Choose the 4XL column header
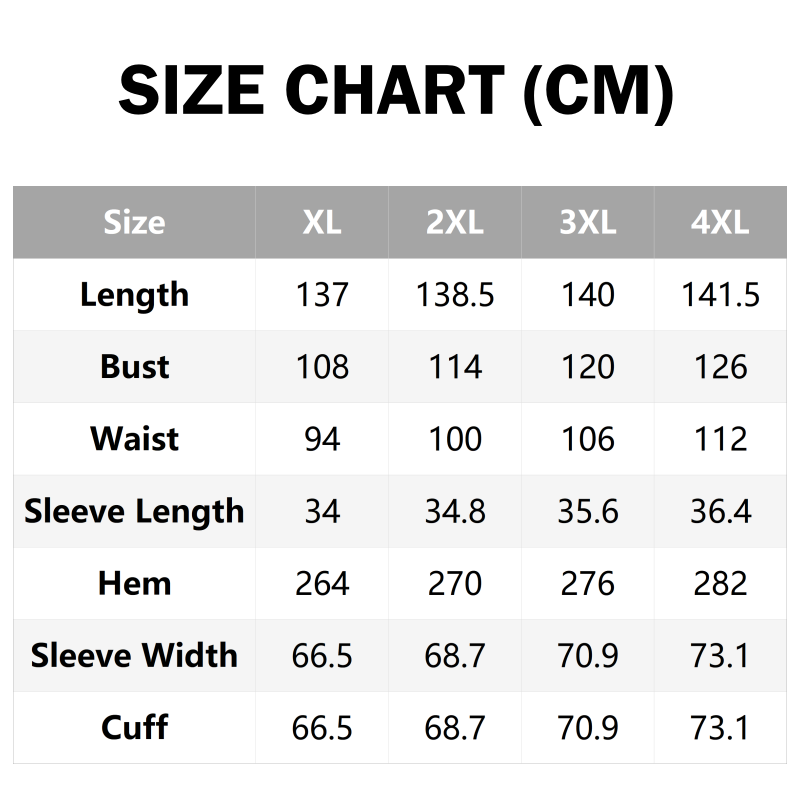The height and width of the screenshot is (800, 800). (720, 222)
